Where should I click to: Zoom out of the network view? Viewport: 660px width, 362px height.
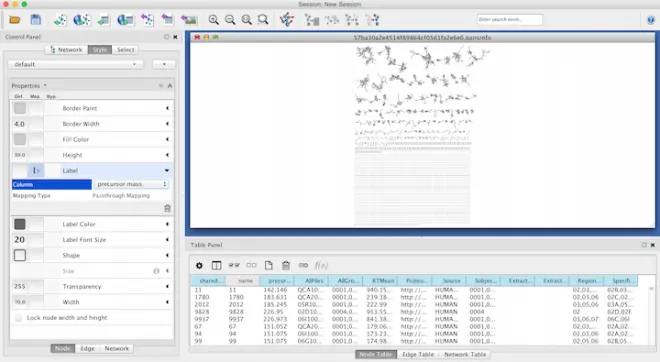(x=230, y=20)
